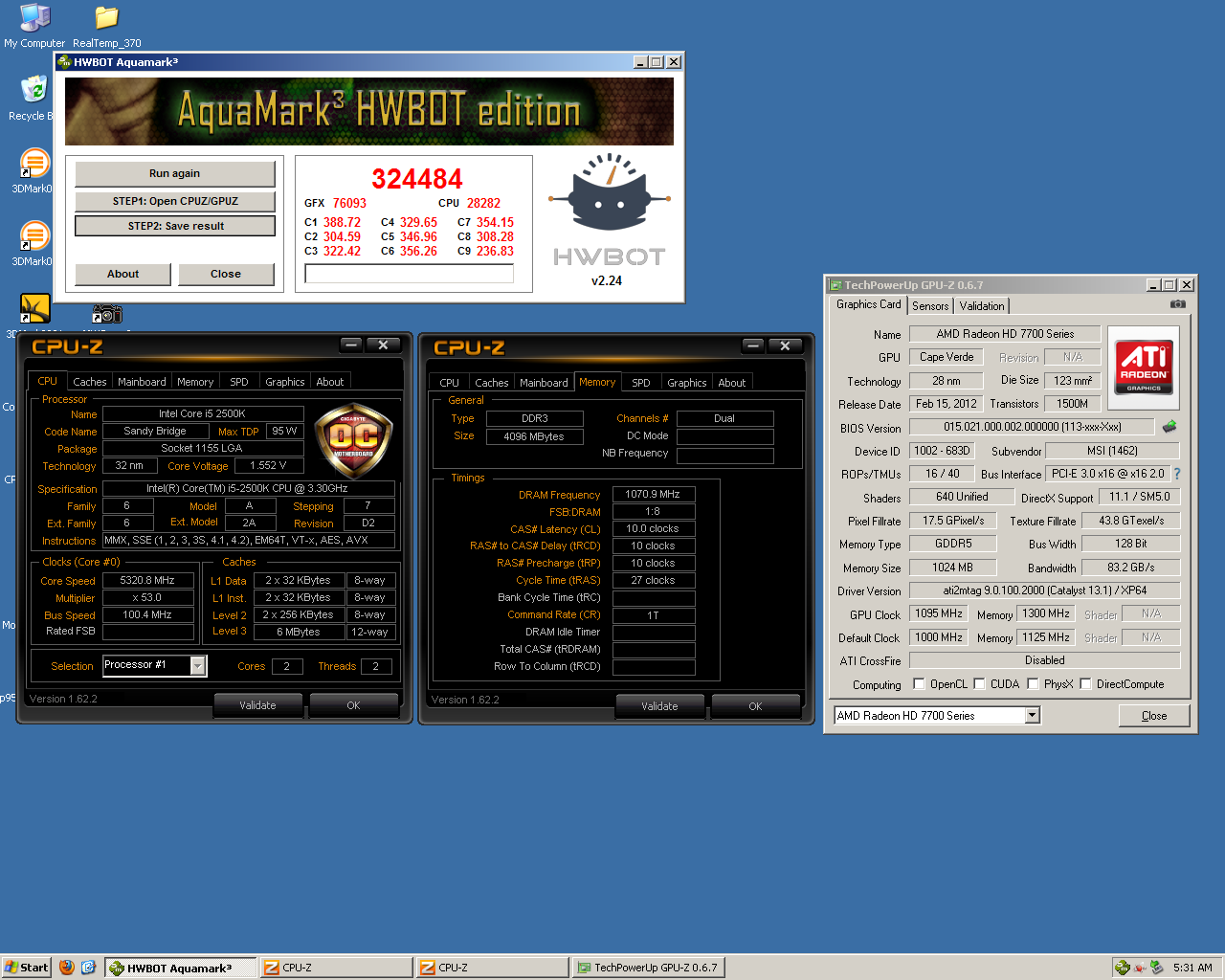Viewport: 1225px width, 980px height.
Task: Close the left CPU-Z window with X
Action: click(383, 345)
